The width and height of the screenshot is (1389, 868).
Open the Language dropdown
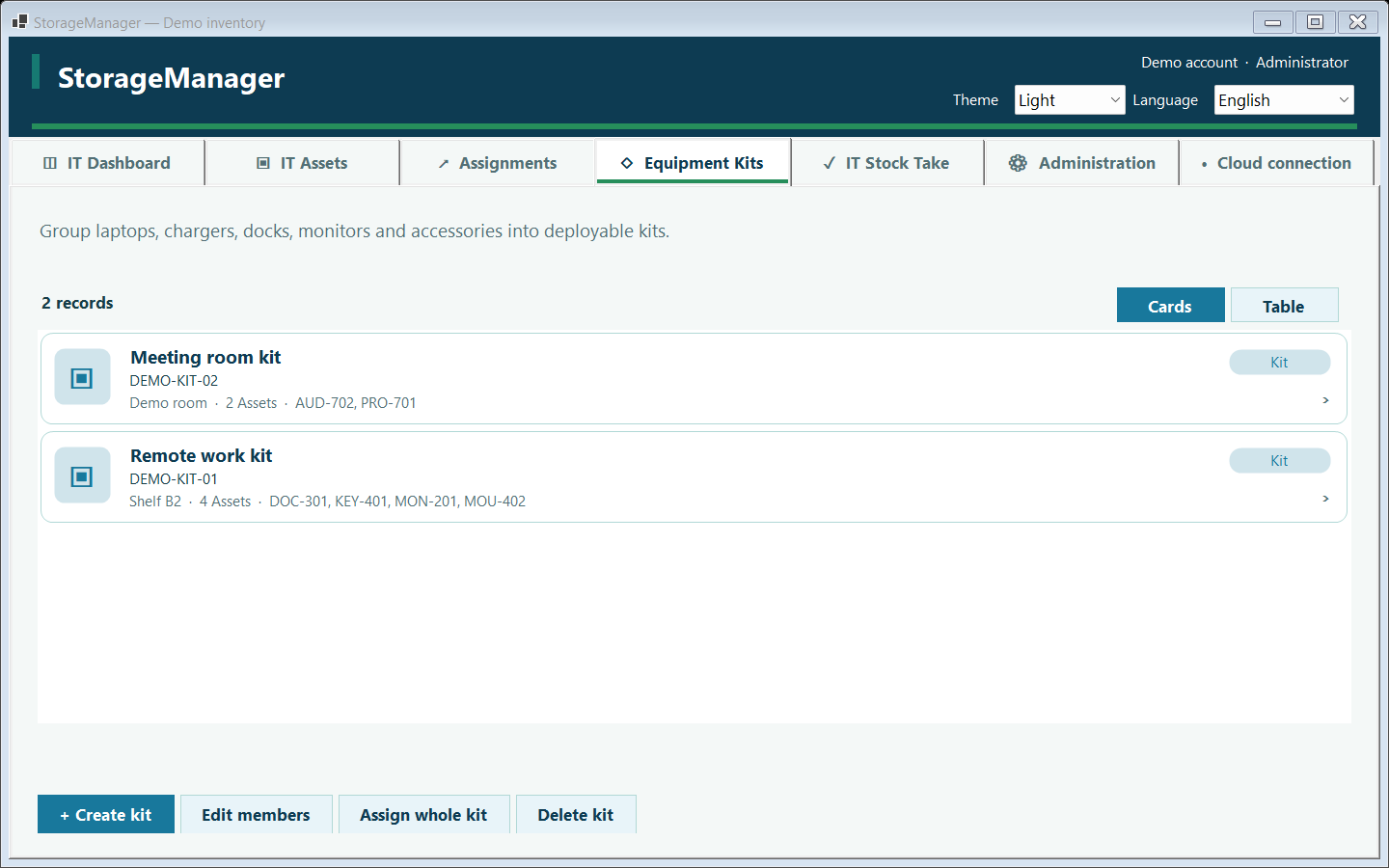coord(1284,100)
